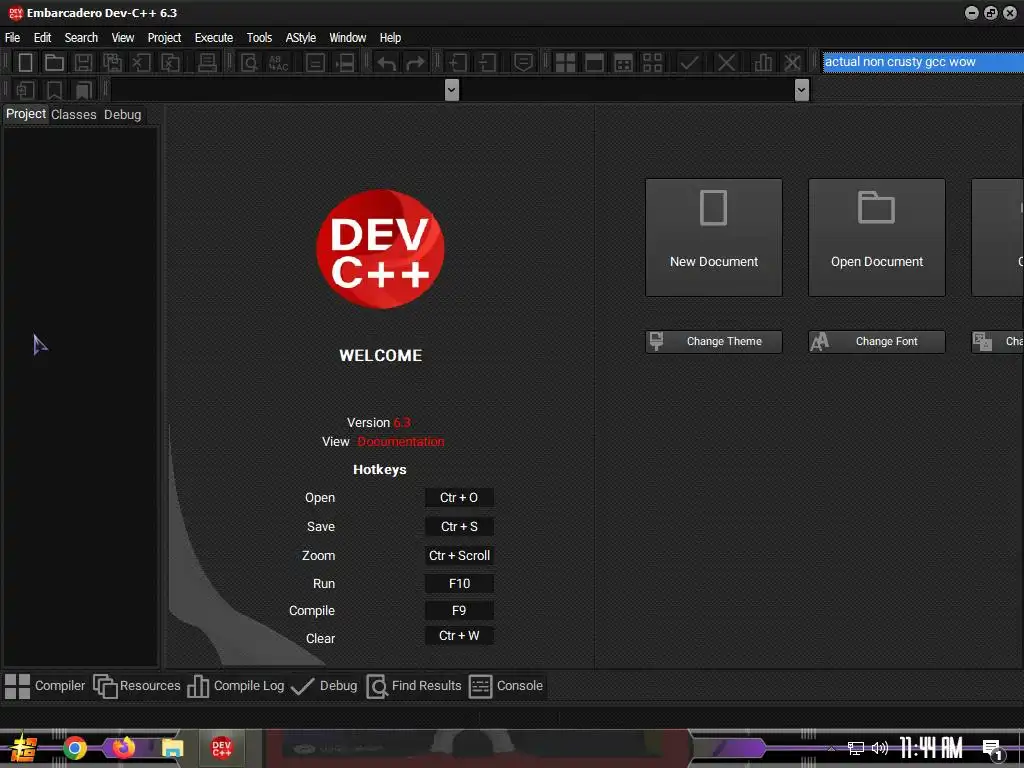Screen dimensions: 1024x768
Task: Click the New file toolbar icon
Action: point(25,63)
